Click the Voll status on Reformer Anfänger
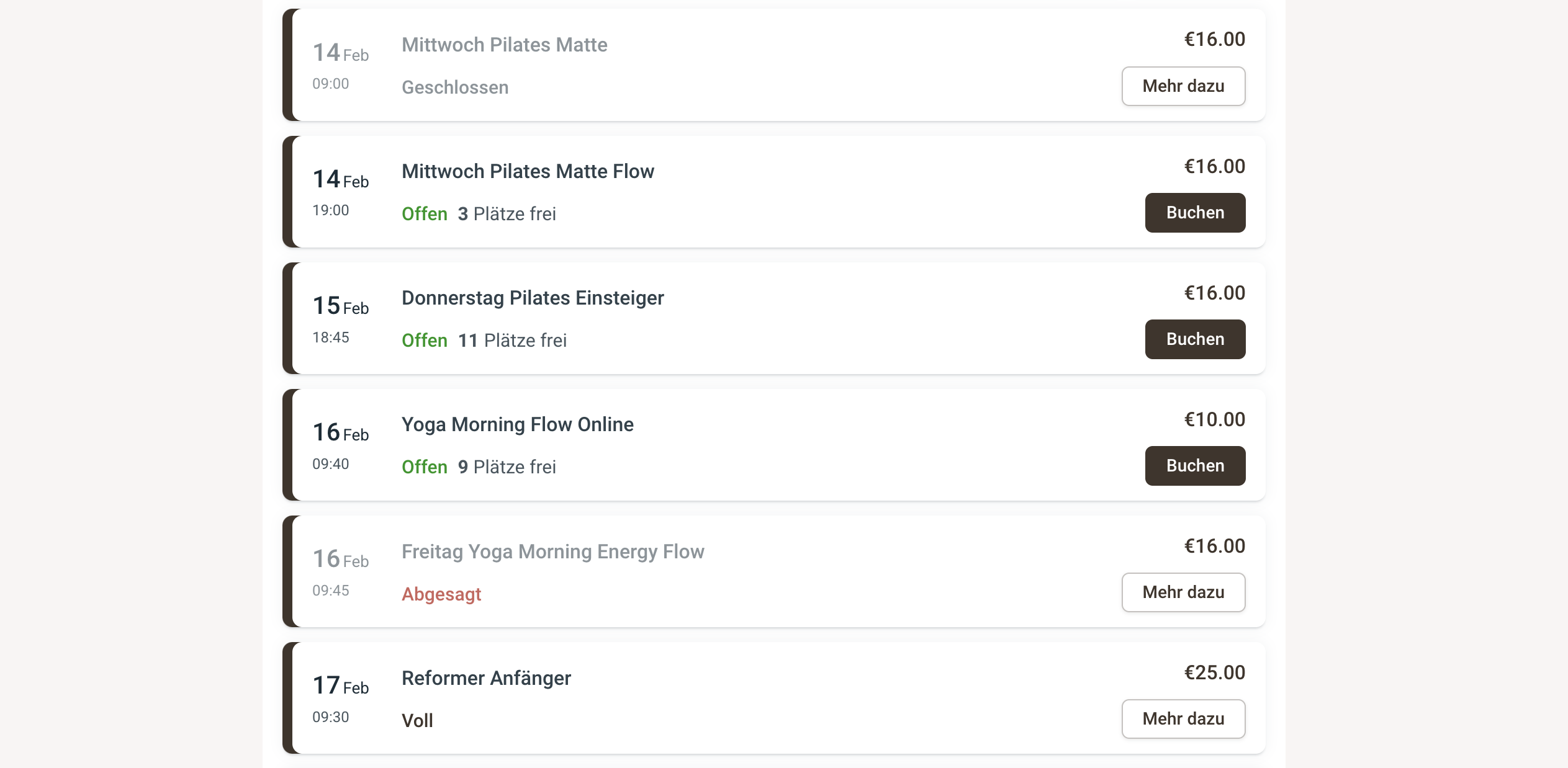 pos(417,721)
